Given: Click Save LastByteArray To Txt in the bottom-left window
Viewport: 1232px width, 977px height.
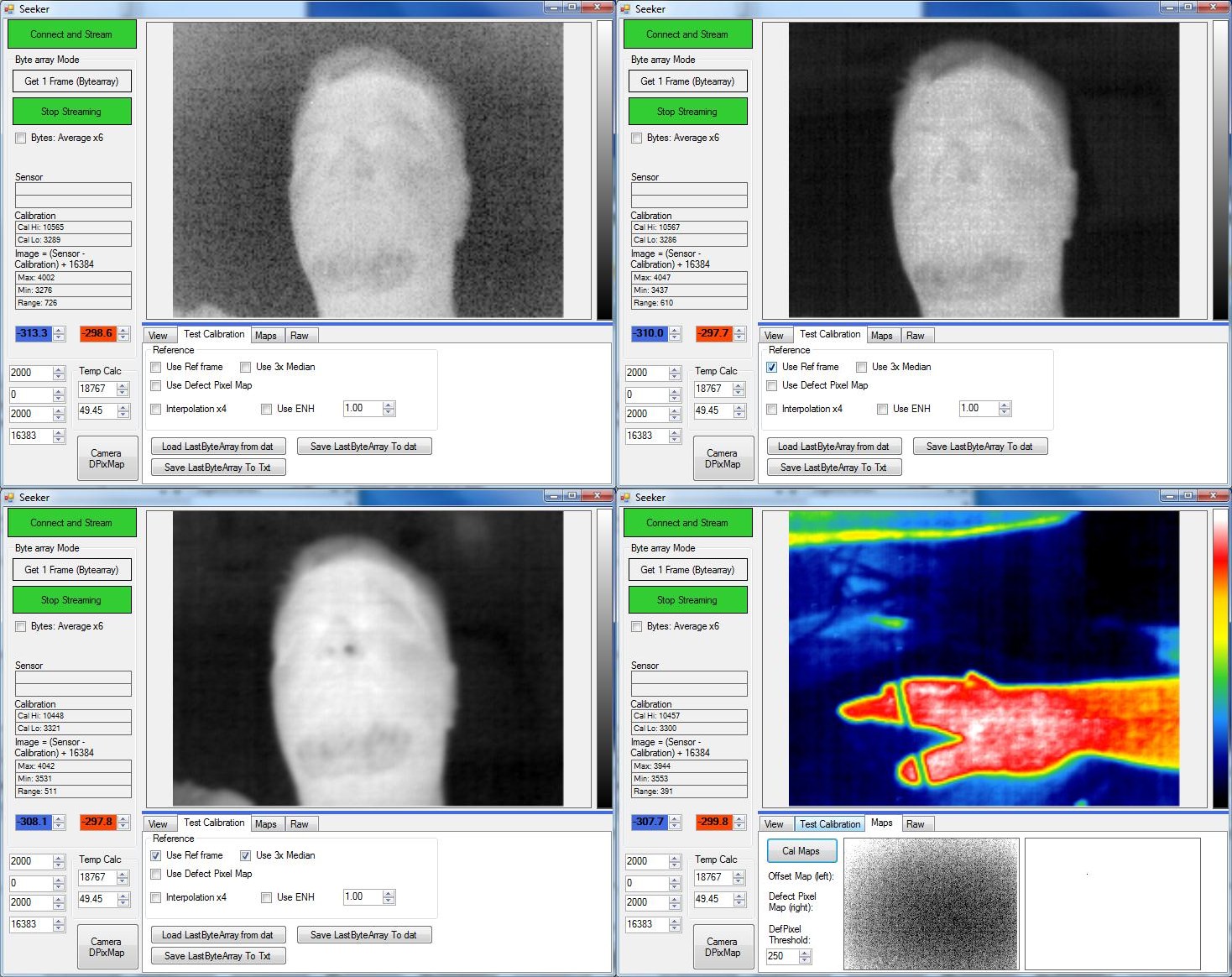Looking at the screenshot, I should point(217,956).
